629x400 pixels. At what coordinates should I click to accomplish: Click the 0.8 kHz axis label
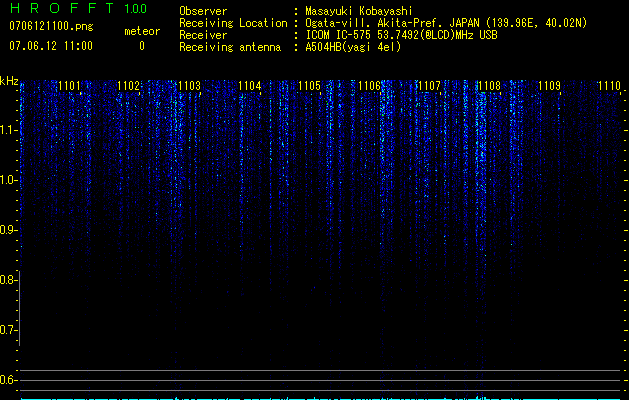click(8, 280)
